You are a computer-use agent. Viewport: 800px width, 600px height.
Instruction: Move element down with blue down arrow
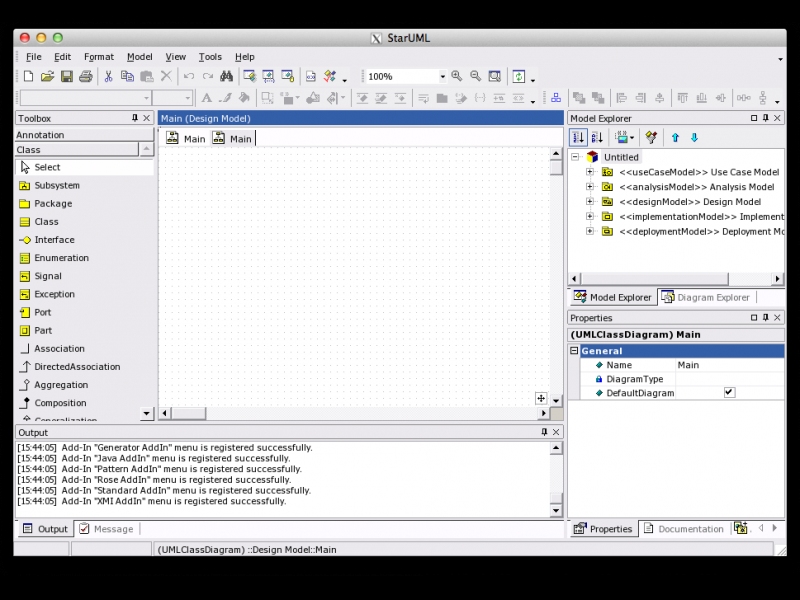click(694, 137)
